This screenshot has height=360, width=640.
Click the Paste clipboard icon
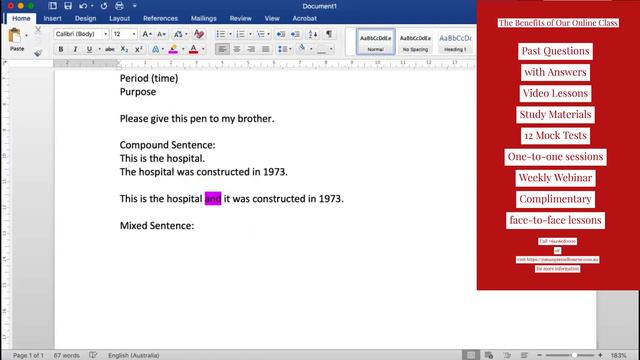15,36
